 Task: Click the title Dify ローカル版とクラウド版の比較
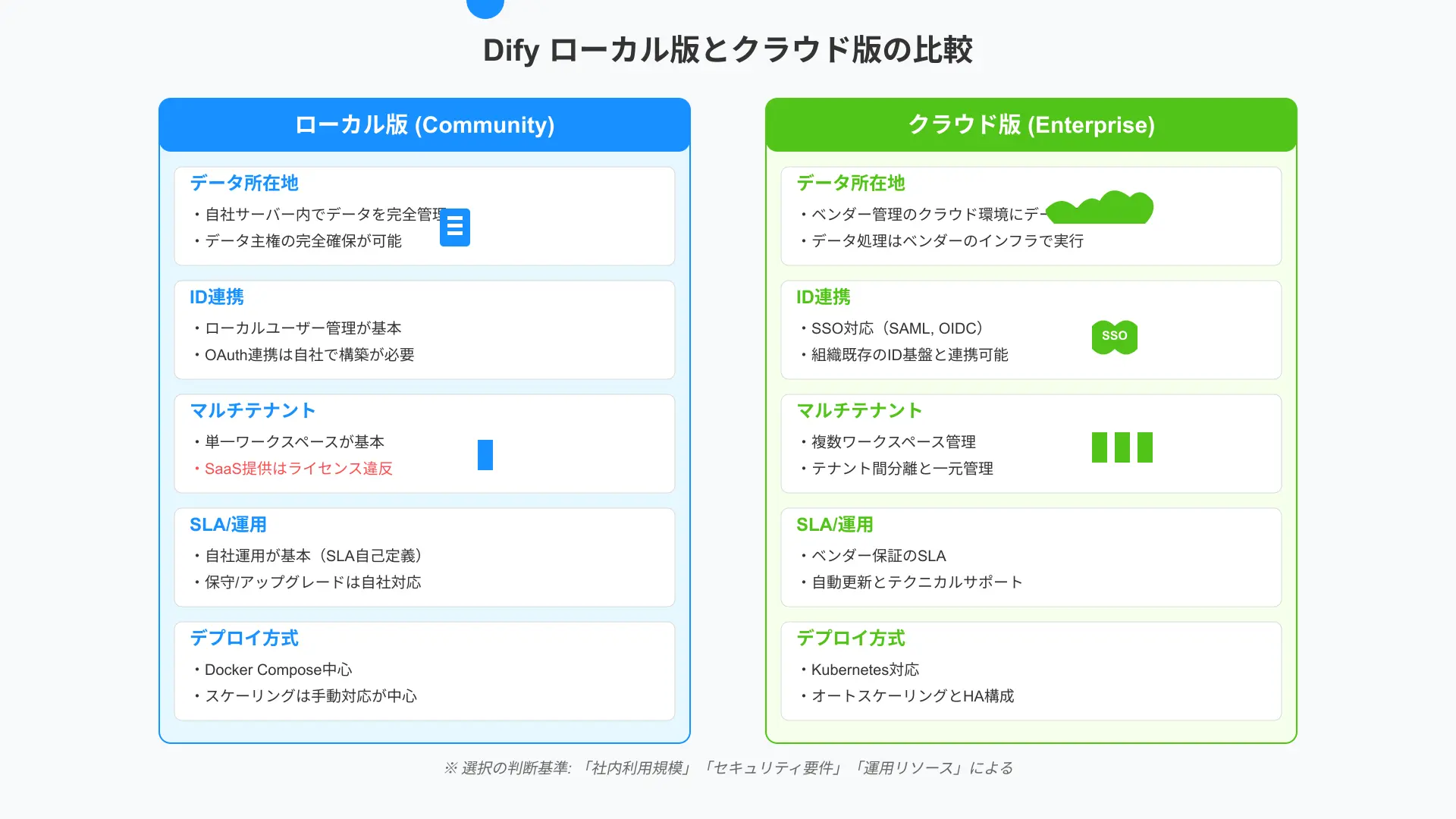(x=728, y=50)
